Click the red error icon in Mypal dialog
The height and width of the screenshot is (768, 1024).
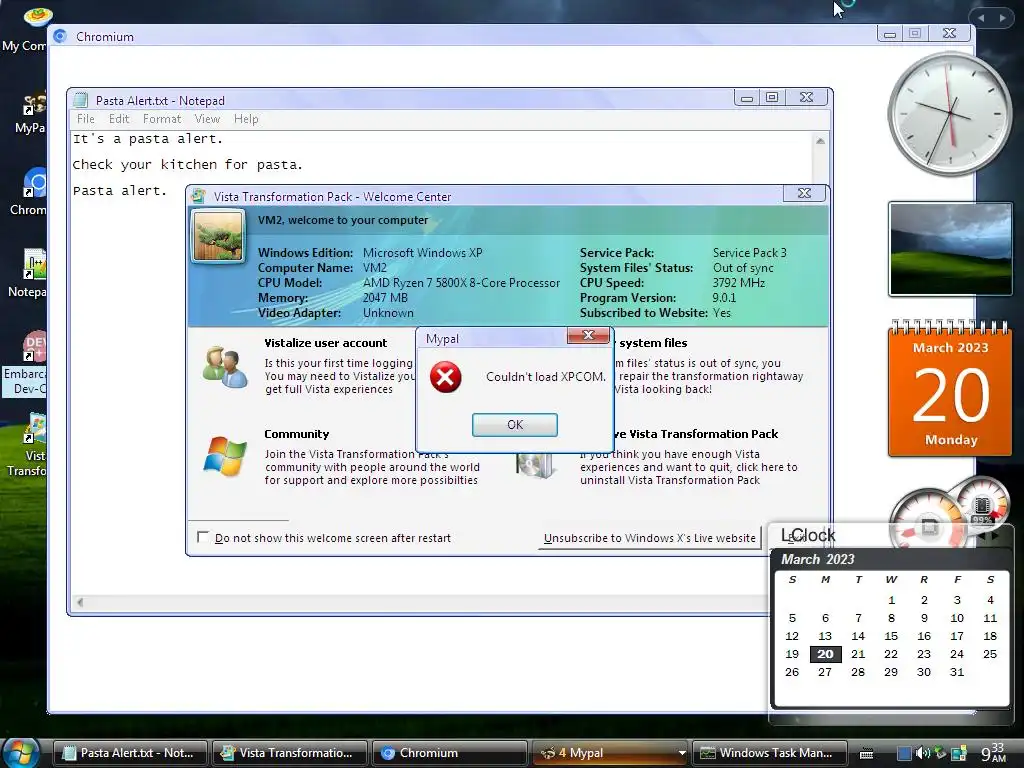pyautogui.click(x=445, y=377)
